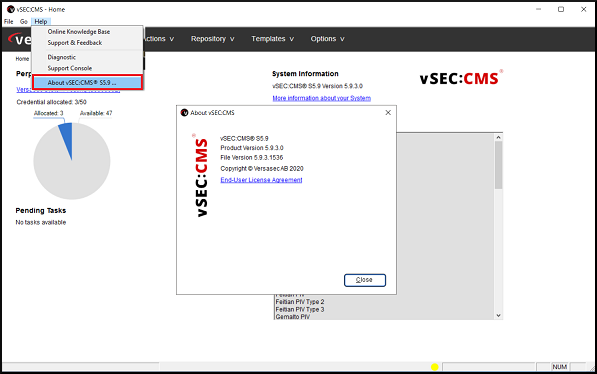Click 'File Version 5.9.3.1536' text
This screenshot has height=374, width=597.
(252, 158)
